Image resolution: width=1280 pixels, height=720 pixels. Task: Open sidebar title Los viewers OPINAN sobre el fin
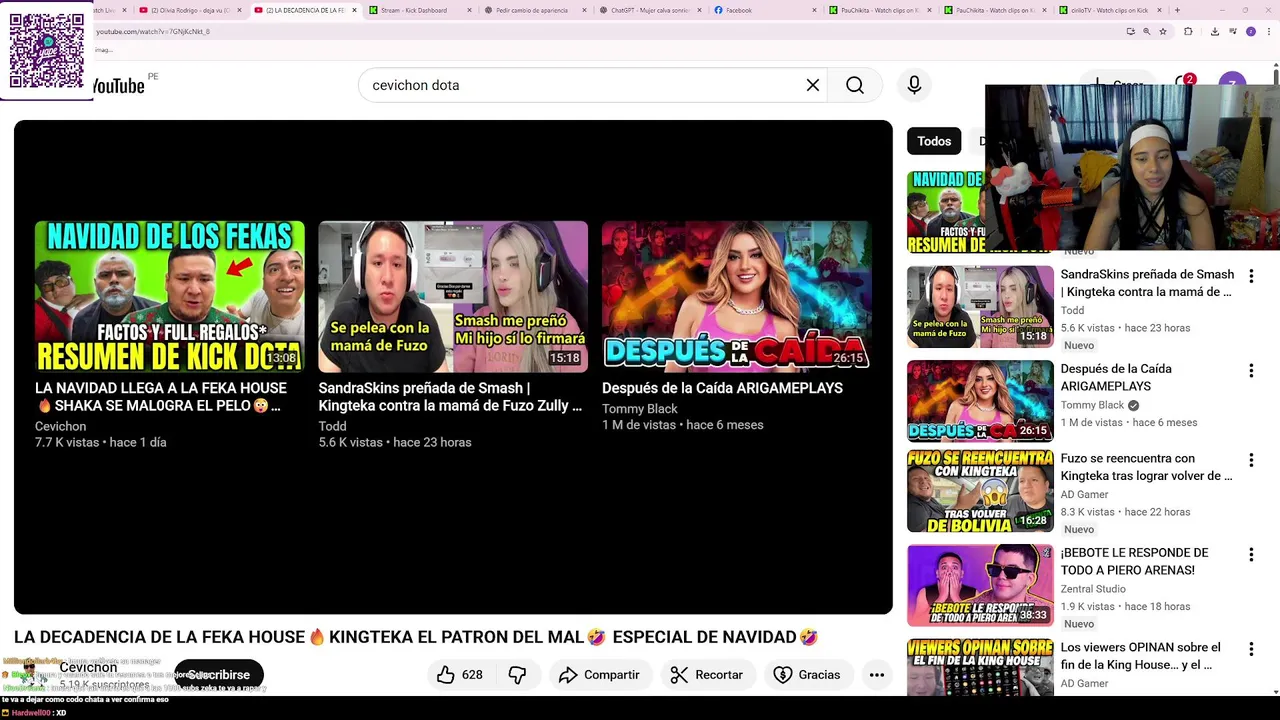tap(1141, 656)
